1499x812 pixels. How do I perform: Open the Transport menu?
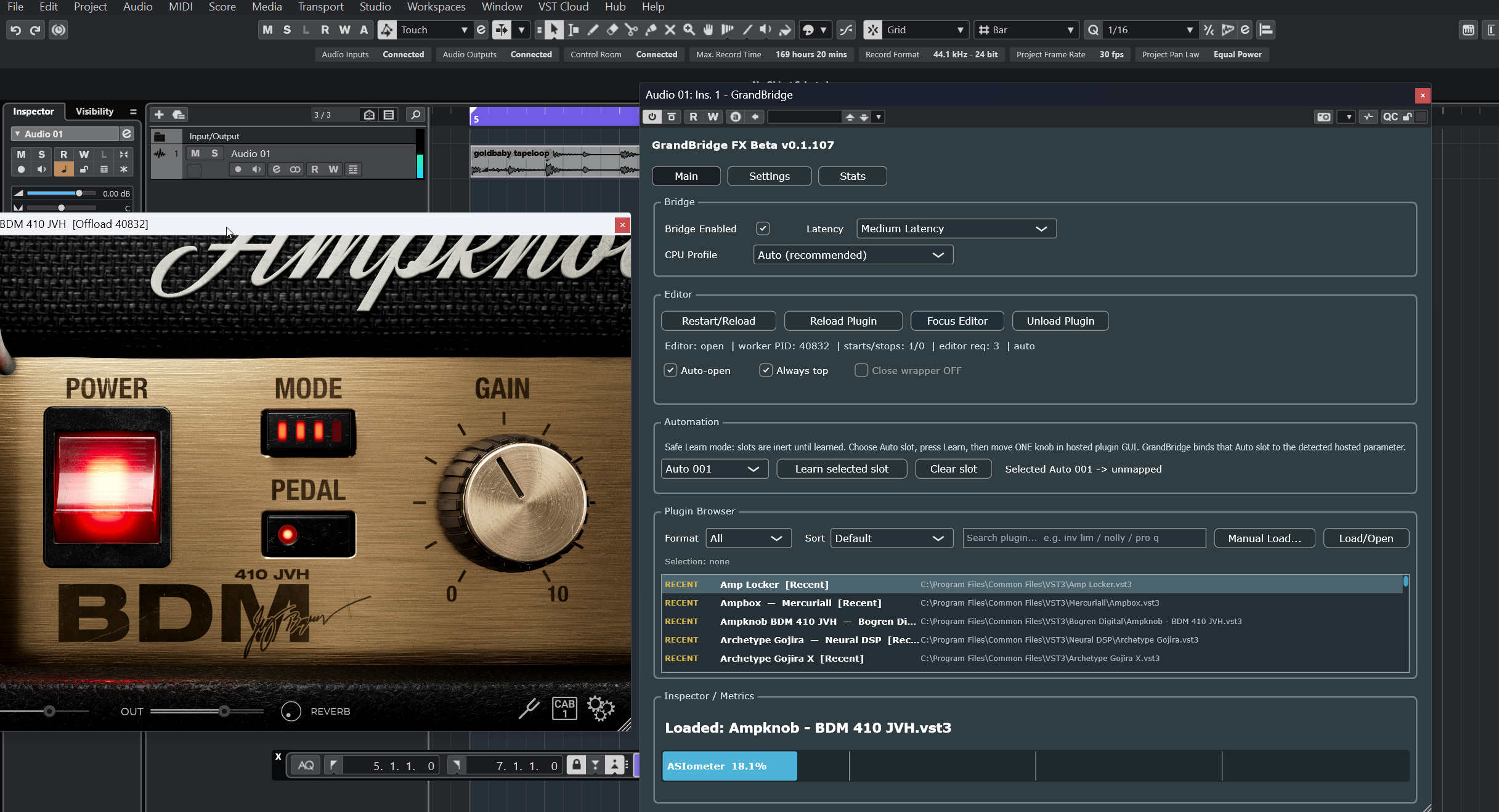coord(320,7)
